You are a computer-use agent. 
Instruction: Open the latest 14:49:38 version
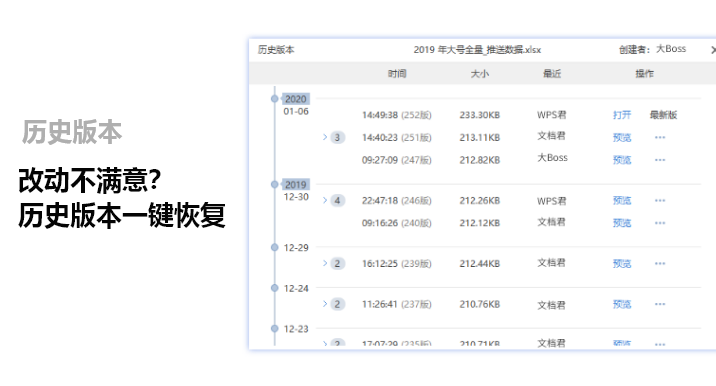(x=621, y=115)
